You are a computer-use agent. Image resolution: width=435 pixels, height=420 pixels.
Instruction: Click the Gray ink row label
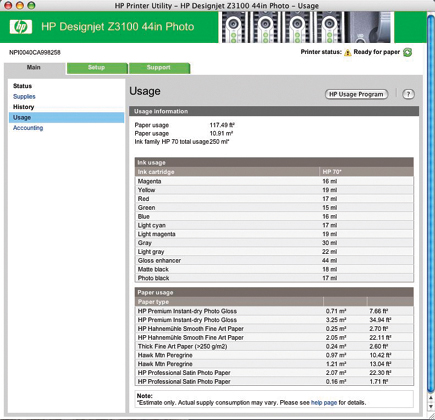pos(145,243)
